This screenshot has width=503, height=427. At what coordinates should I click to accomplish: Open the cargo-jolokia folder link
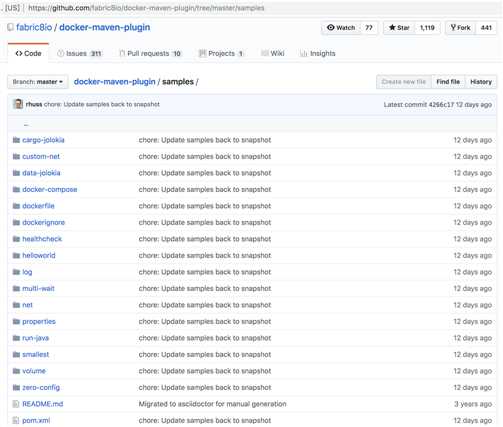click(43, 140)
